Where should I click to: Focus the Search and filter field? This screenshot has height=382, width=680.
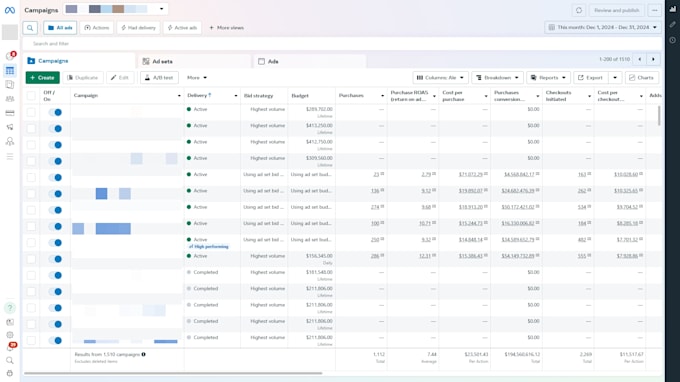tap(343, 44)
